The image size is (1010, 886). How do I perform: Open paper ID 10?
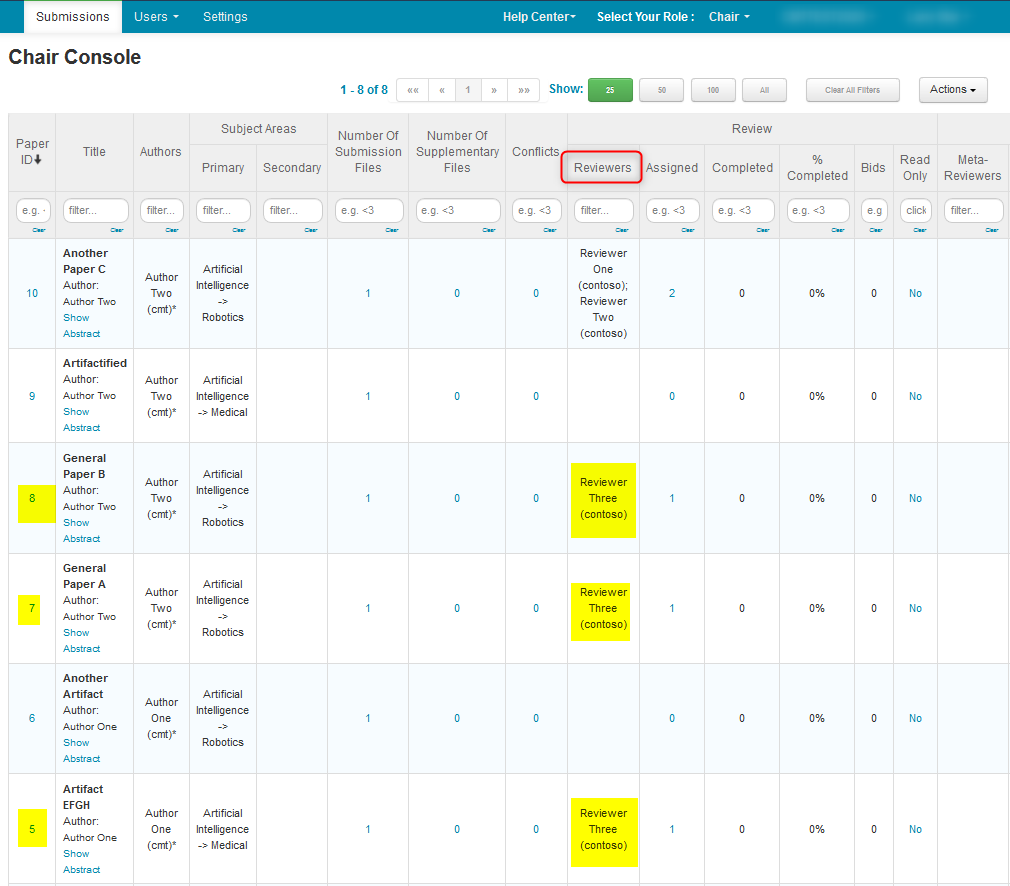point(32,293)
